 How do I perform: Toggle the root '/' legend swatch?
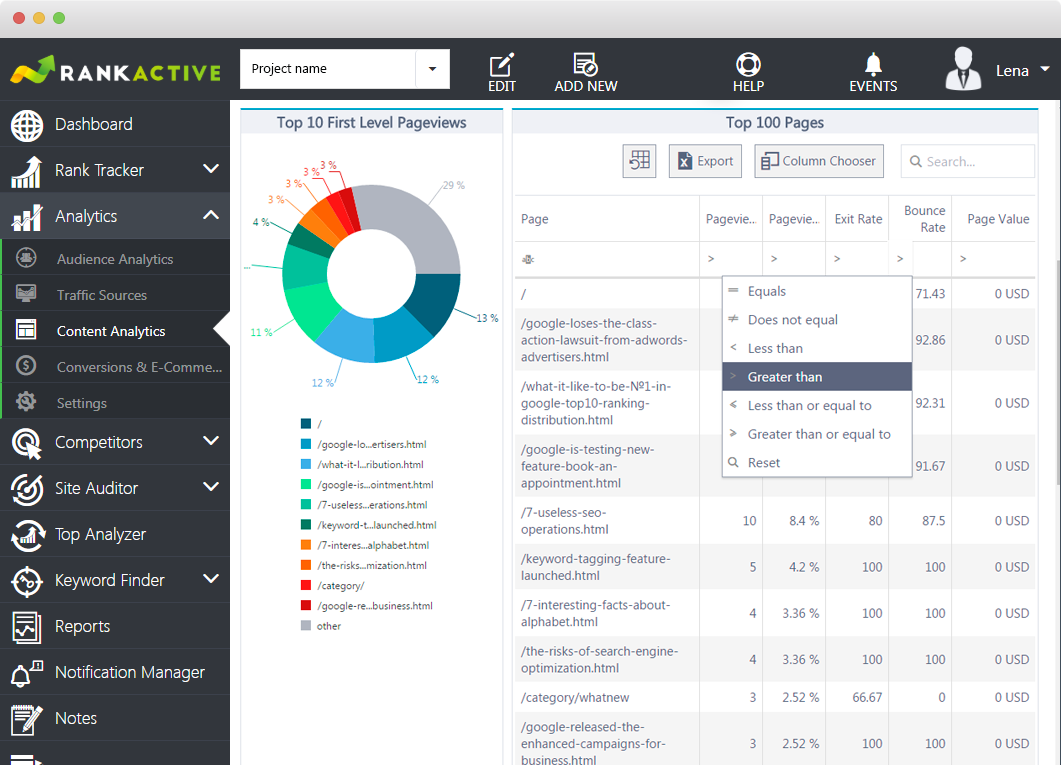306,423
